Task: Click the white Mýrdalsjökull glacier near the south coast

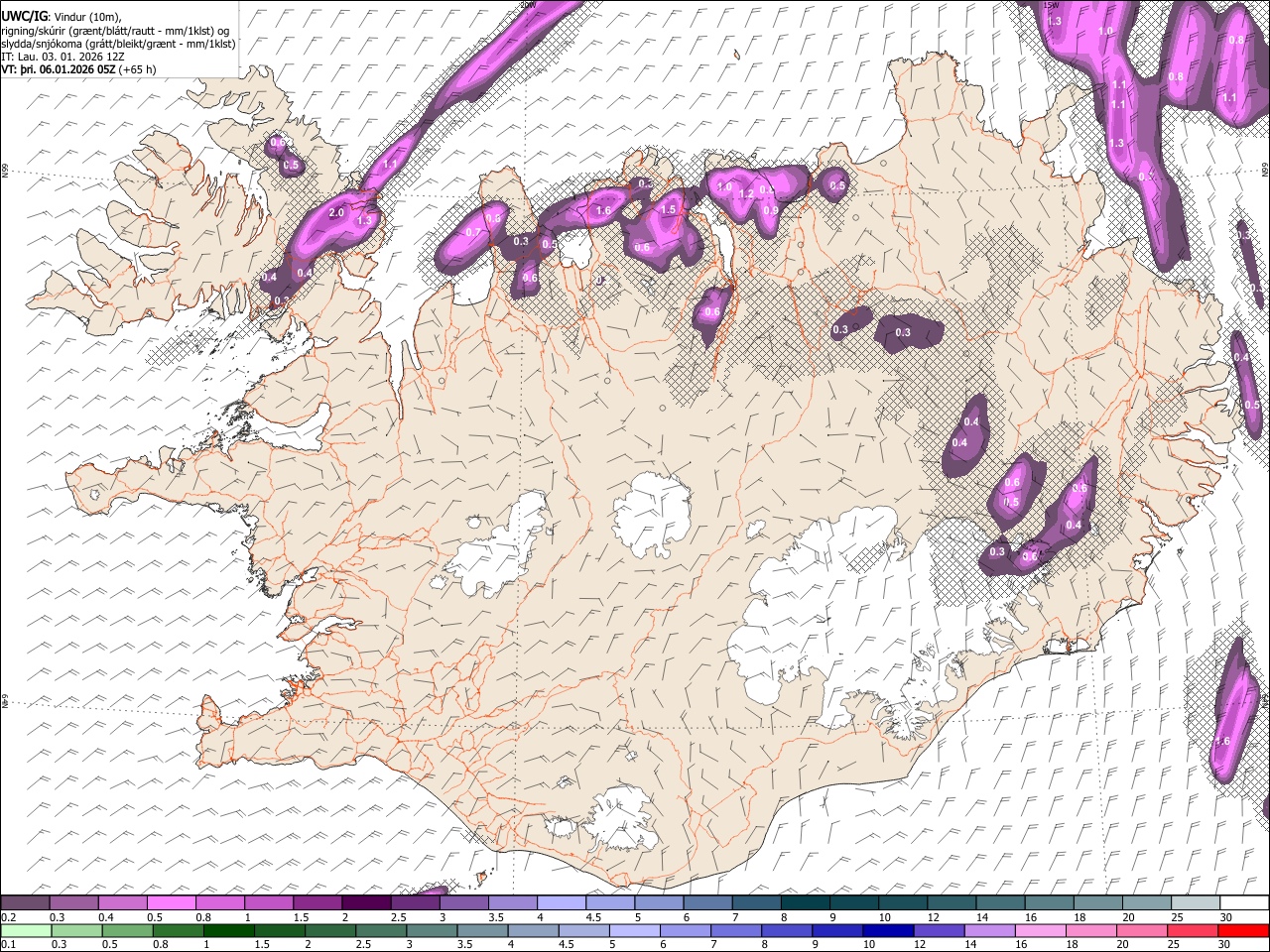Action: click(620, 818)
